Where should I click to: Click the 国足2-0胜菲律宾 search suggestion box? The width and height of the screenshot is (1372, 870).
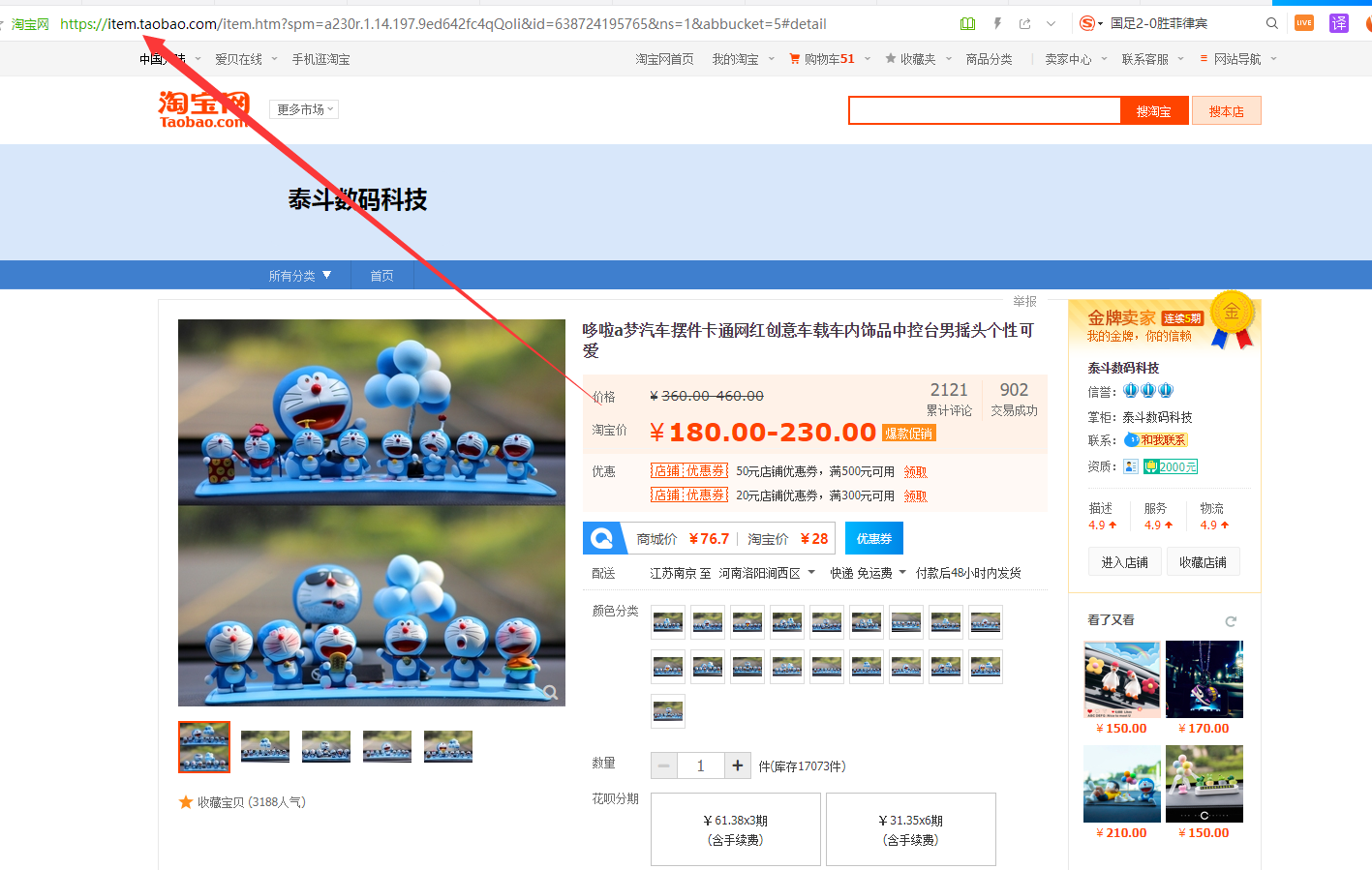[x=1159, y=23]
